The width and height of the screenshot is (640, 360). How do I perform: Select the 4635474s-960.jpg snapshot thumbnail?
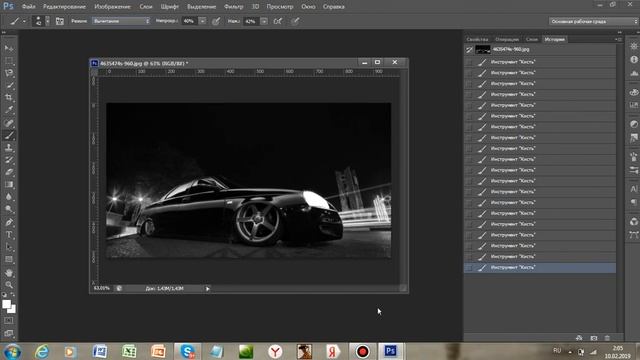click(x=483, y=49)
